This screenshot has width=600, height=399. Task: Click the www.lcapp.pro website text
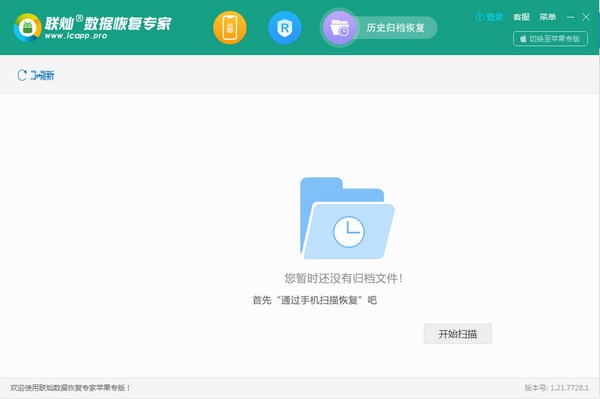click(x=76, y=36)
